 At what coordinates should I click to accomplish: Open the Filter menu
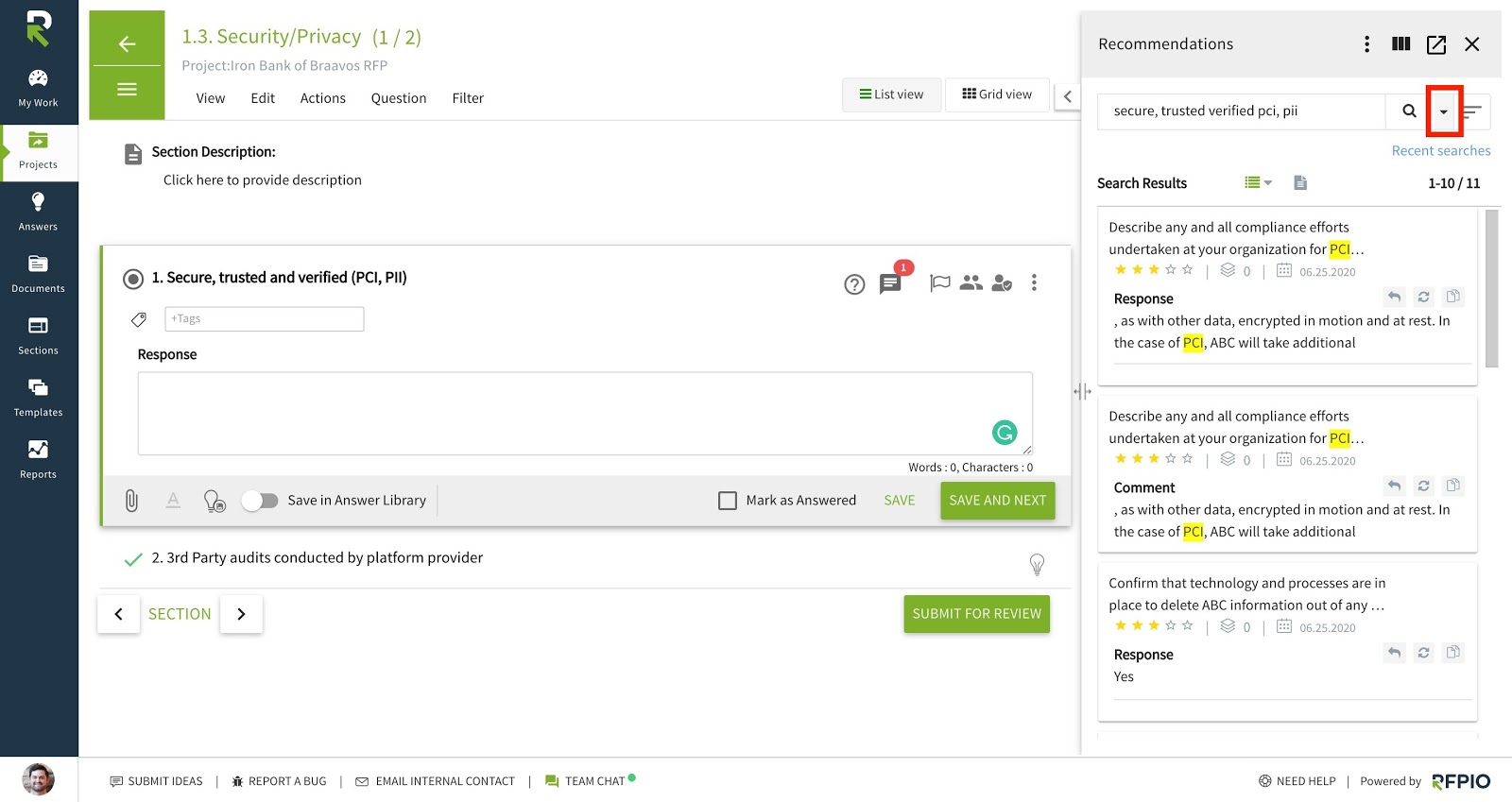[x=468, y=98]
